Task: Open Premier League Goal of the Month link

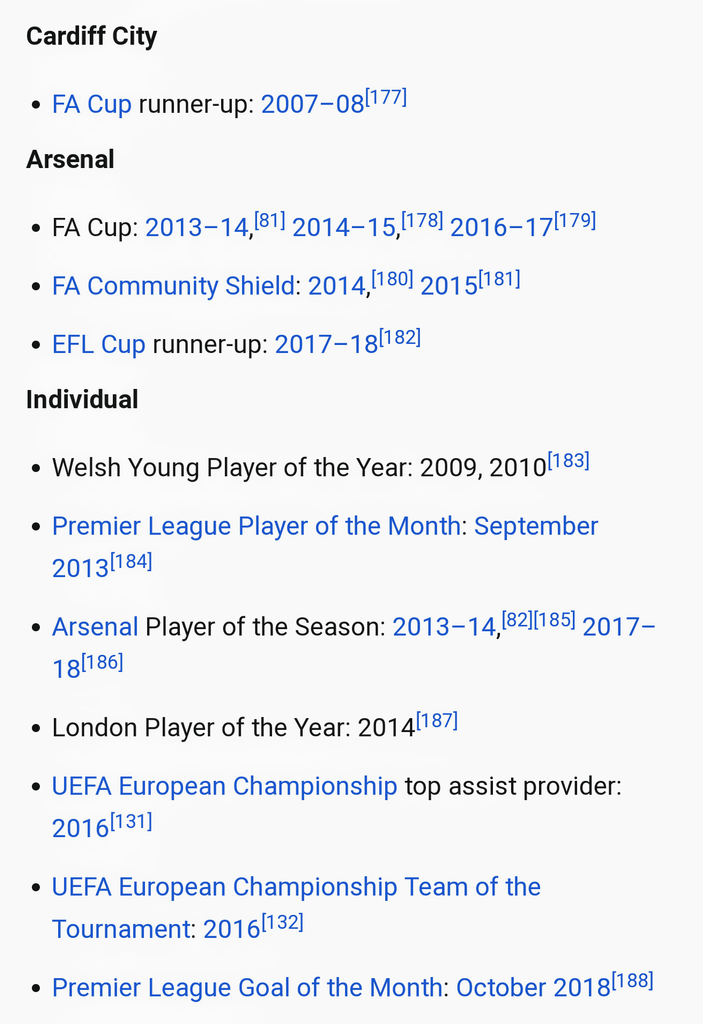Action: point(246,989)
